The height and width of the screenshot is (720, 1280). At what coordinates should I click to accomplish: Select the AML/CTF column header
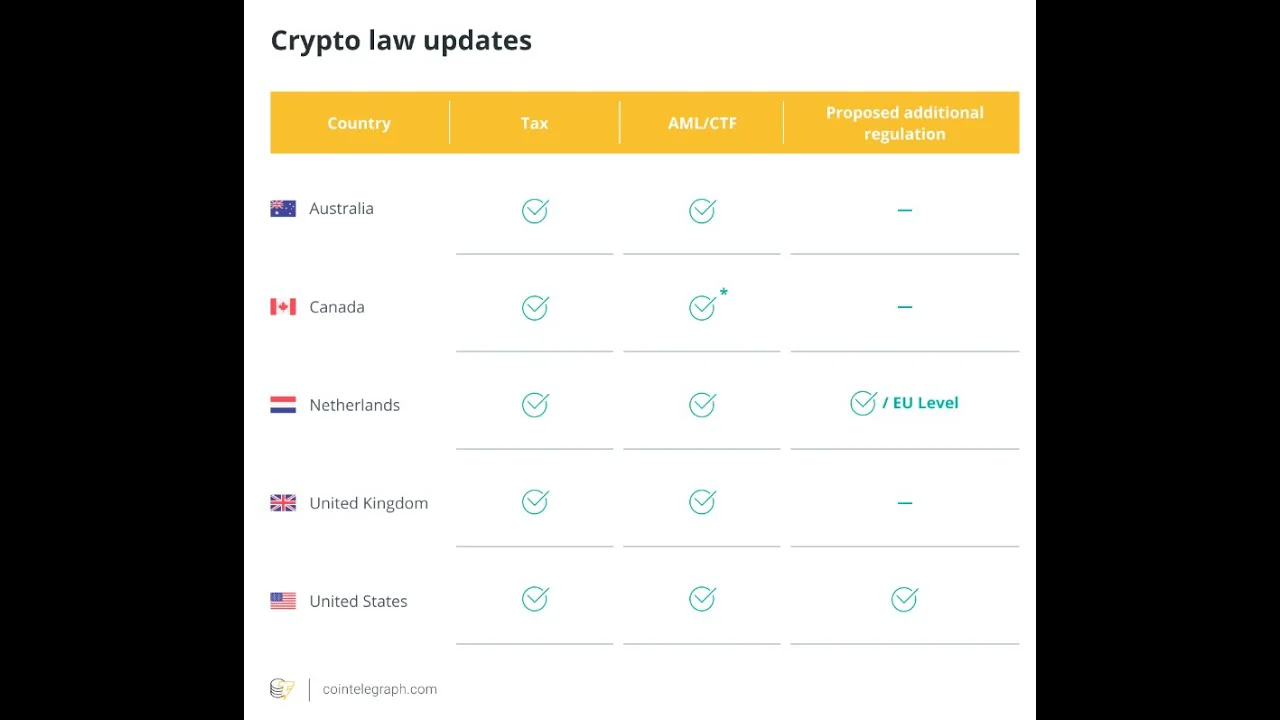pyautogui.click(x=702, y=123)
